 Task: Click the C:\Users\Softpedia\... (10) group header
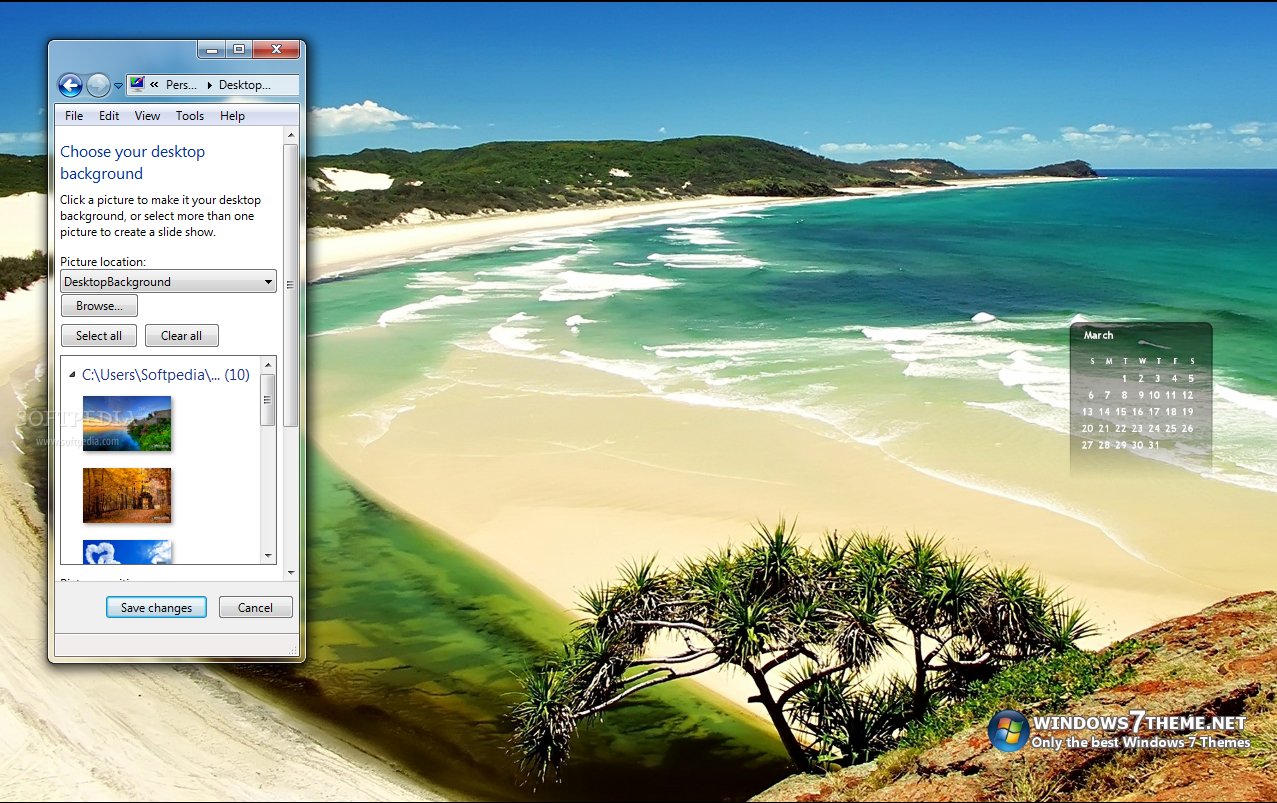pos(166,375)
